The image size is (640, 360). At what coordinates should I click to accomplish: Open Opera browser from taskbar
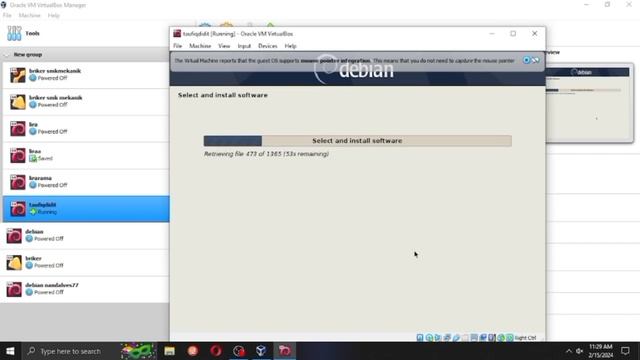[216, 351]
